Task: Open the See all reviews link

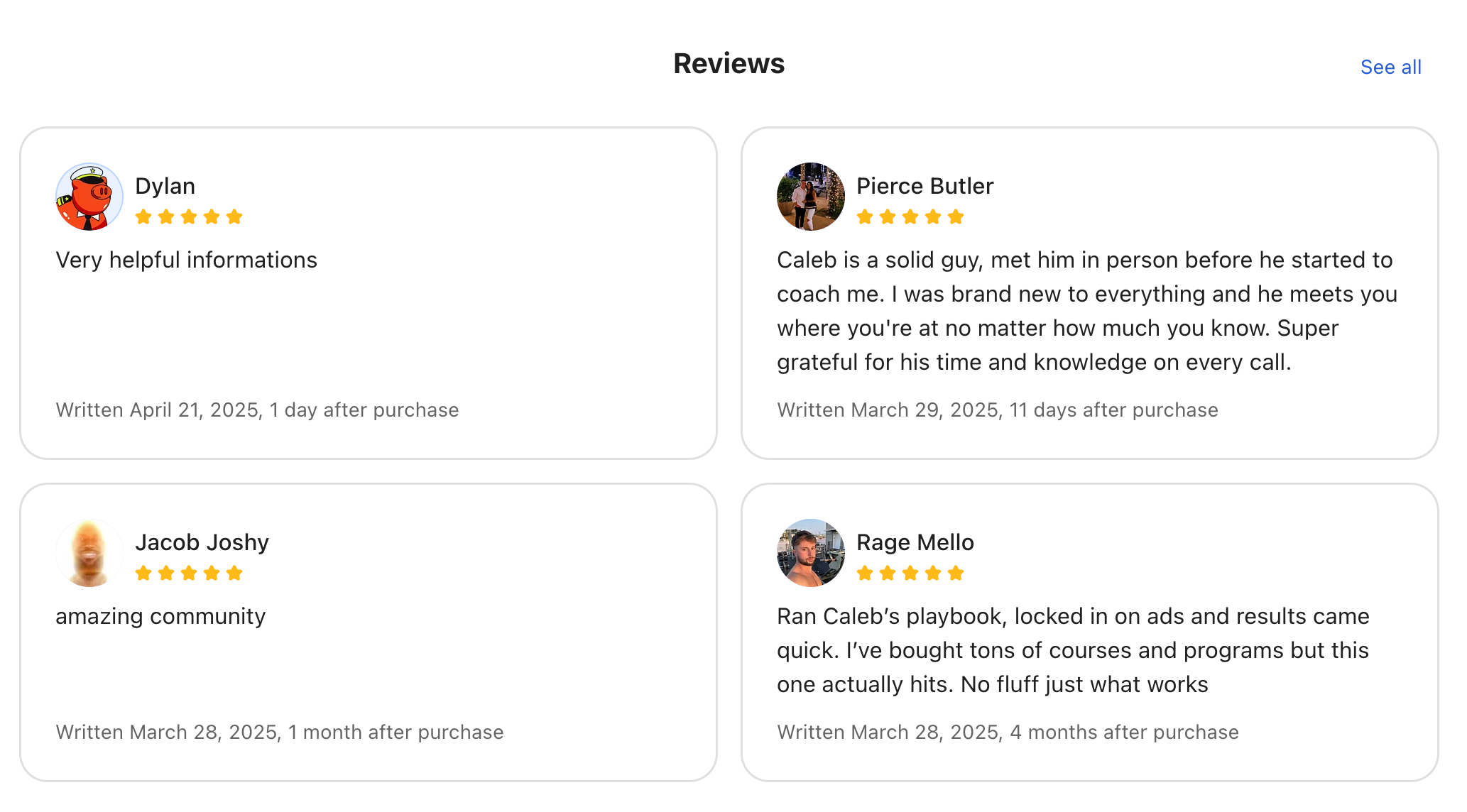Action: 1390,66
